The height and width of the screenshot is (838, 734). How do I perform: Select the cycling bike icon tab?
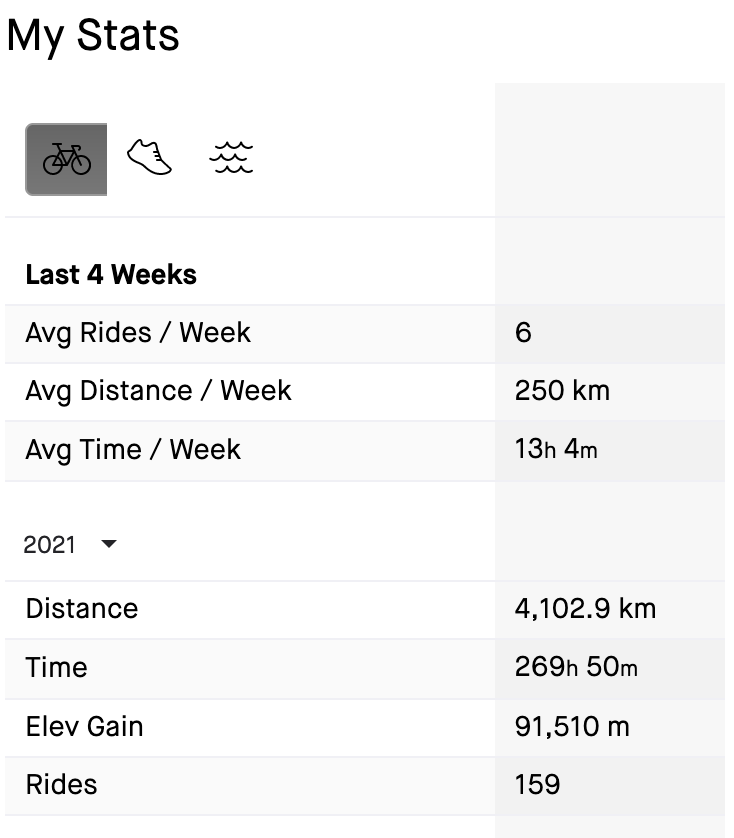coord(66,159)
